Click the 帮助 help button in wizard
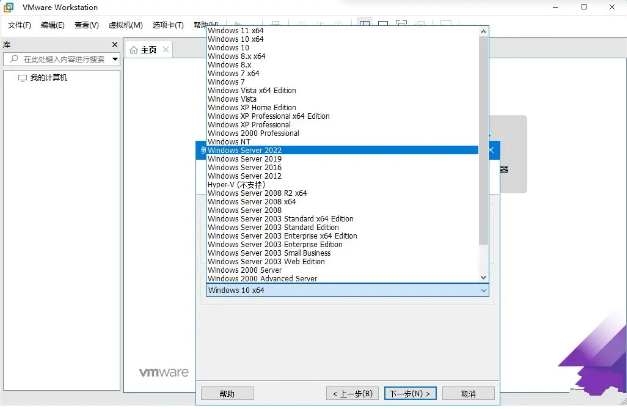The height and width of the screenshot is (409, 627). pyautogui.click(x=227, y=394)
